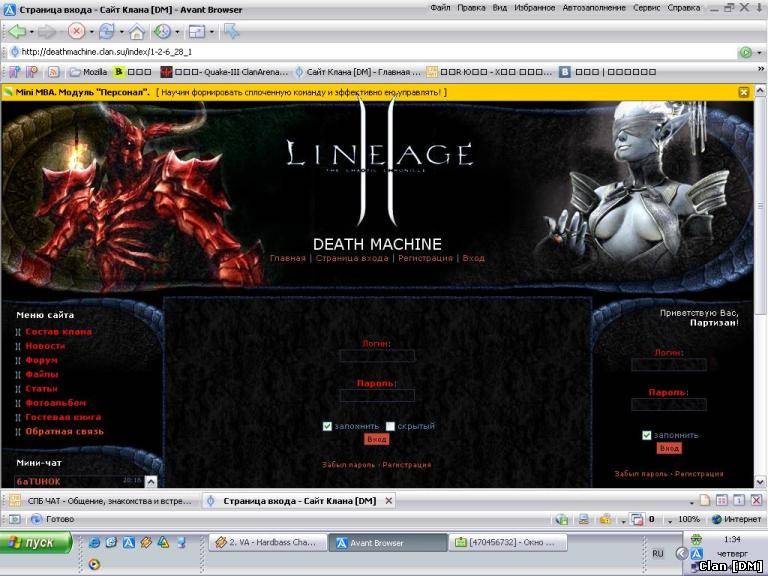The height and width of the screenshot is (576, 768).
Task: Open the Refresh options dropdown arrow
Action: click(x=121, y=32)
